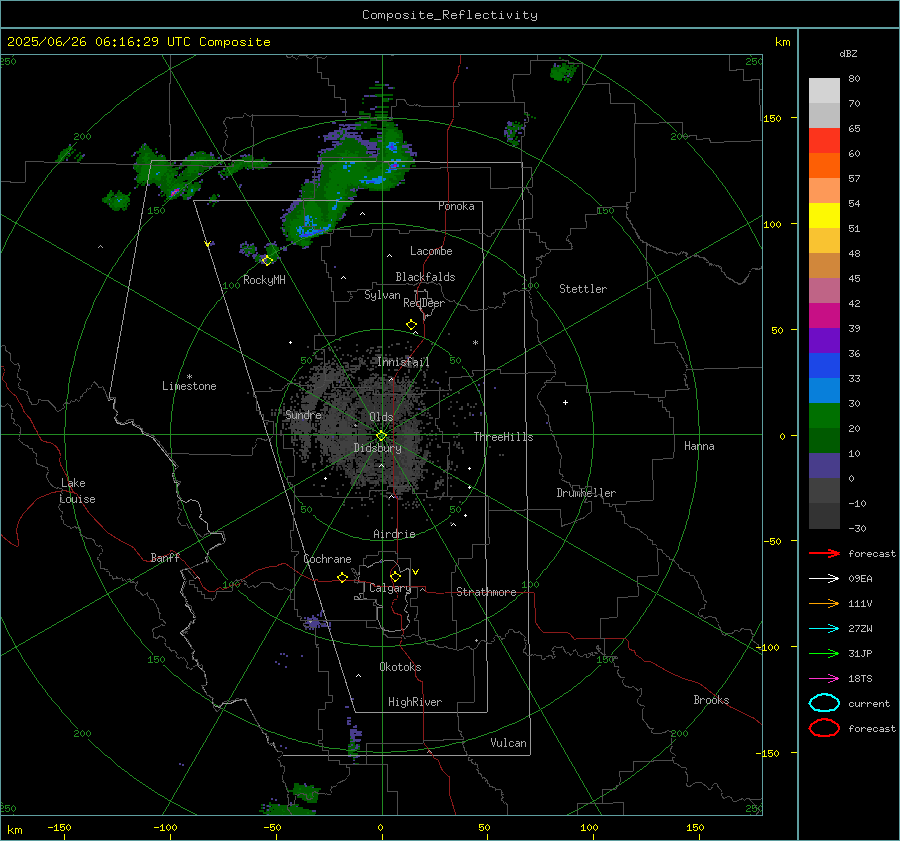Viewport: 900px width, 841px height.
Task: Select the white 09EA arrow in legend
Action: coord(824,579)
